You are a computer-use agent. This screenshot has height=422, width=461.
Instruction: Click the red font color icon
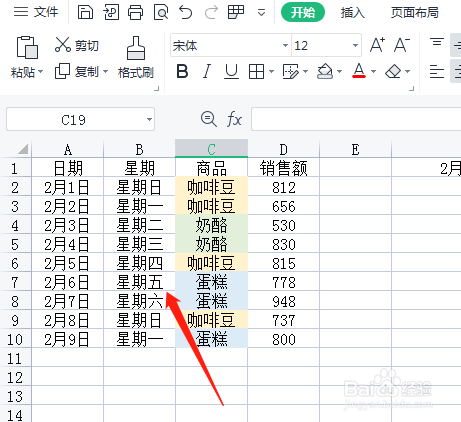point(359,71)
